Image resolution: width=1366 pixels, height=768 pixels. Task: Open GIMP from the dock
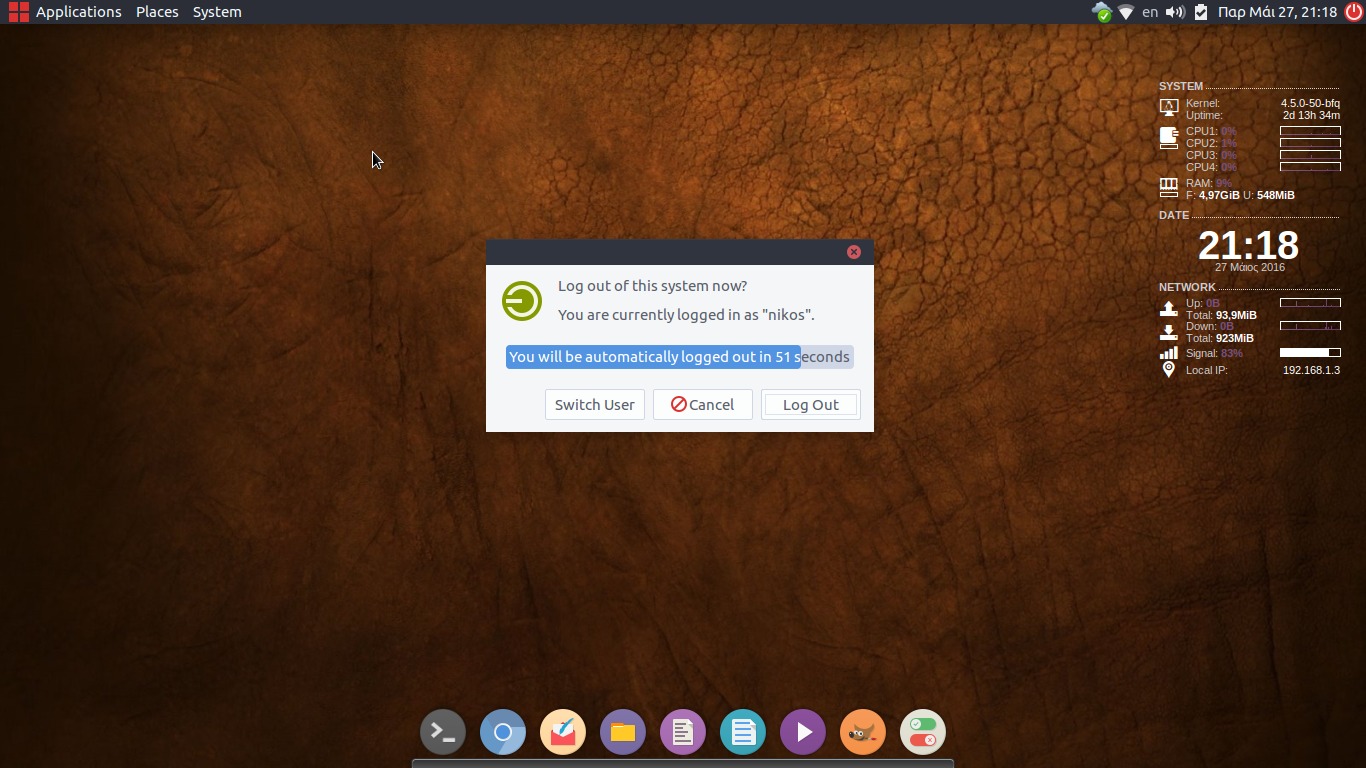tap(863, 732)
